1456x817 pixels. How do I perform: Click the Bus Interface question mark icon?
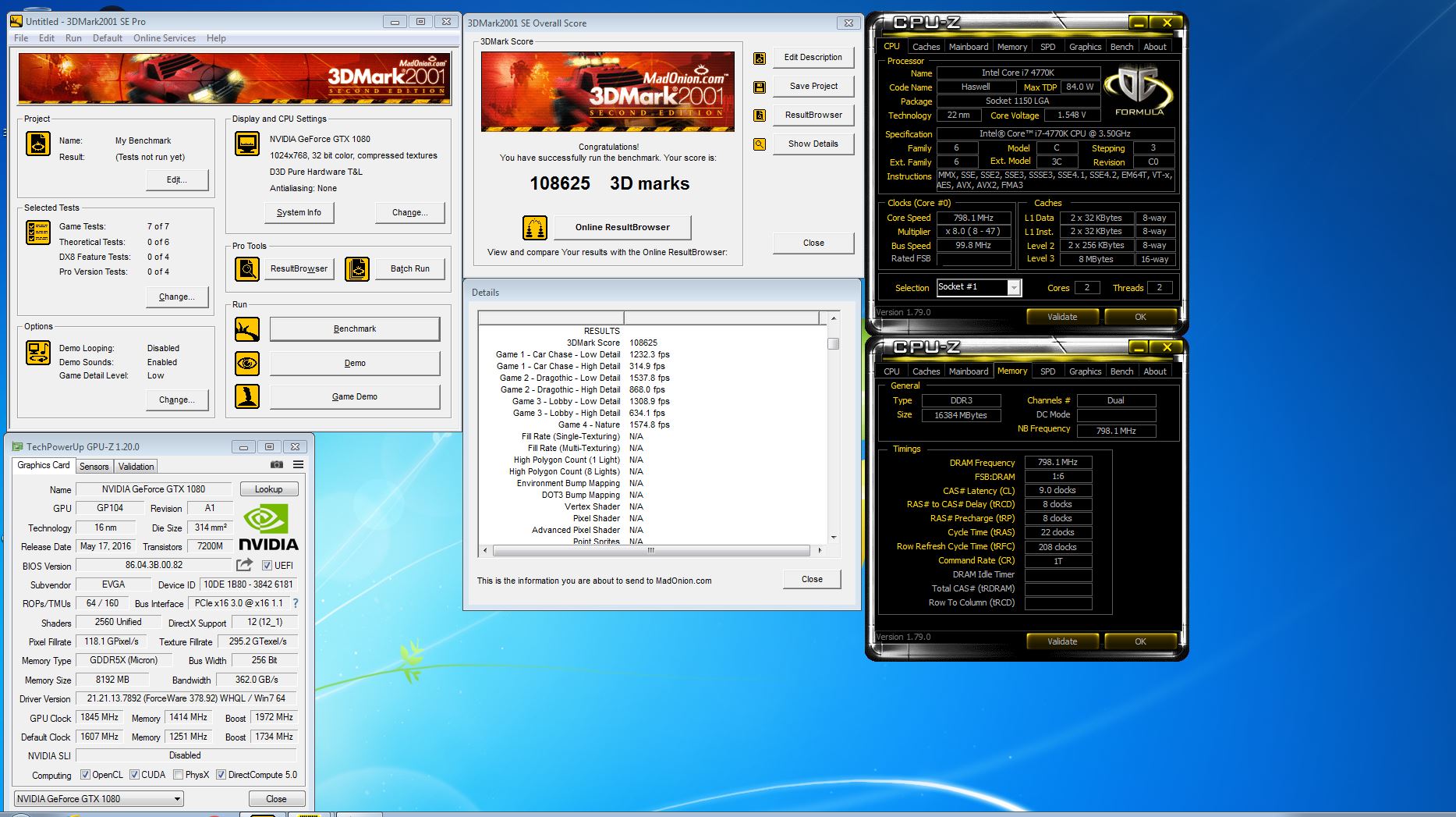296,603
